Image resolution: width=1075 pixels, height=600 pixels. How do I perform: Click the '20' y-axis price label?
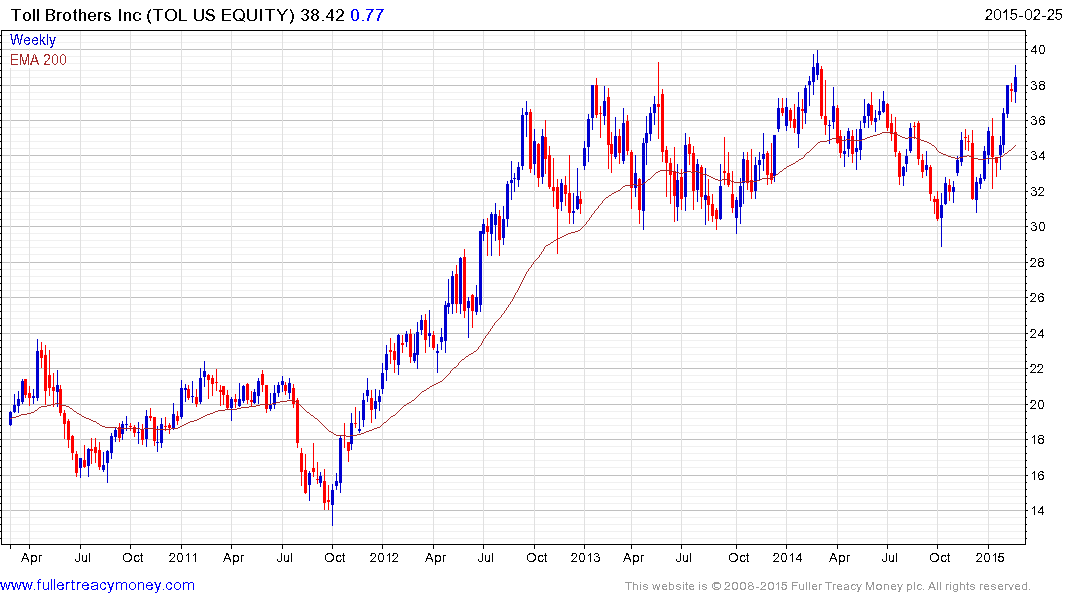pyautogui.click(x=1038, y=405)
